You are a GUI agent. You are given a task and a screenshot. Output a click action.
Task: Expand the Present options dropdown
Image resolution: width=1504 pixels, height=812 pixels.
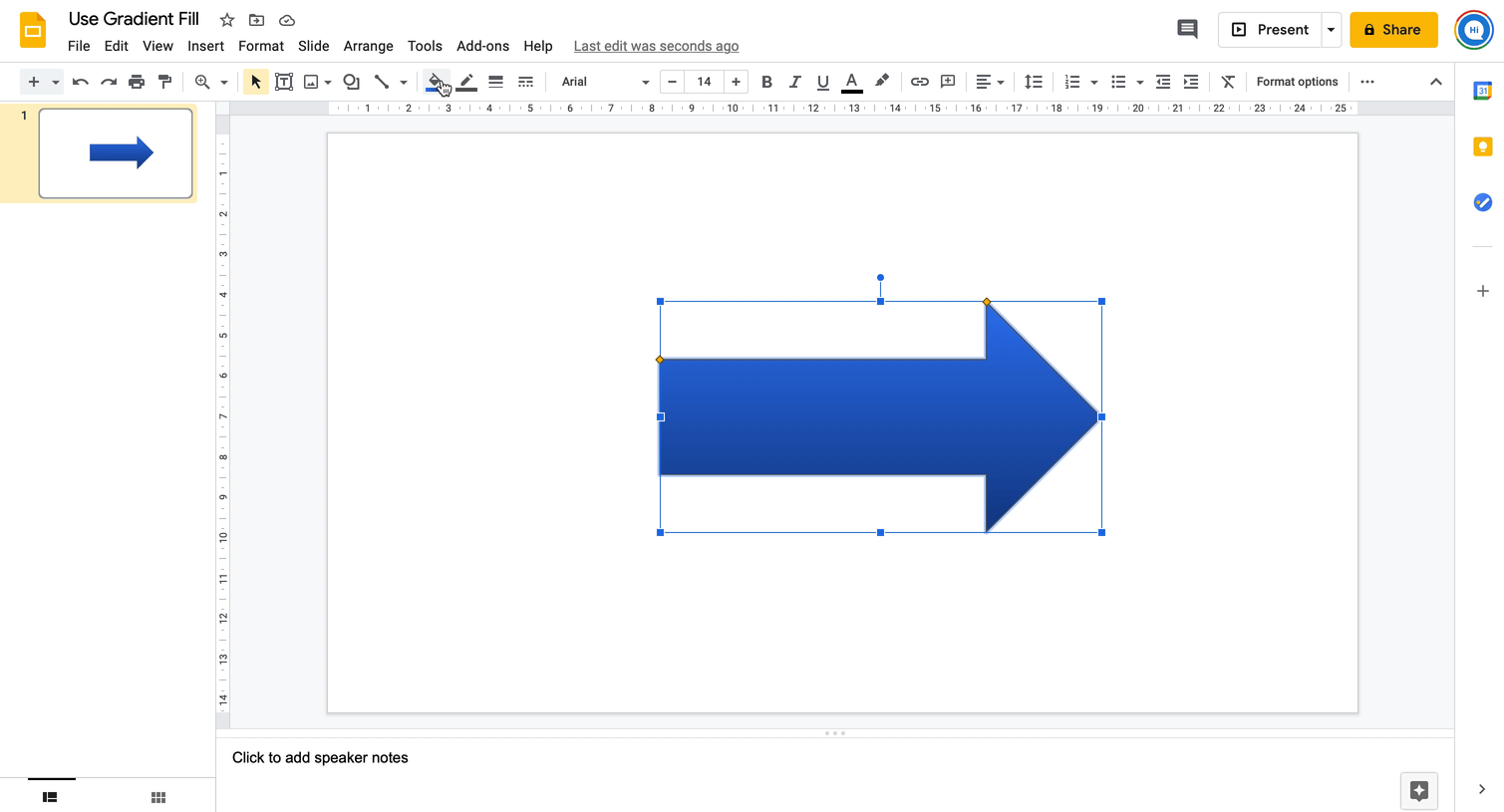[1331, 30]
